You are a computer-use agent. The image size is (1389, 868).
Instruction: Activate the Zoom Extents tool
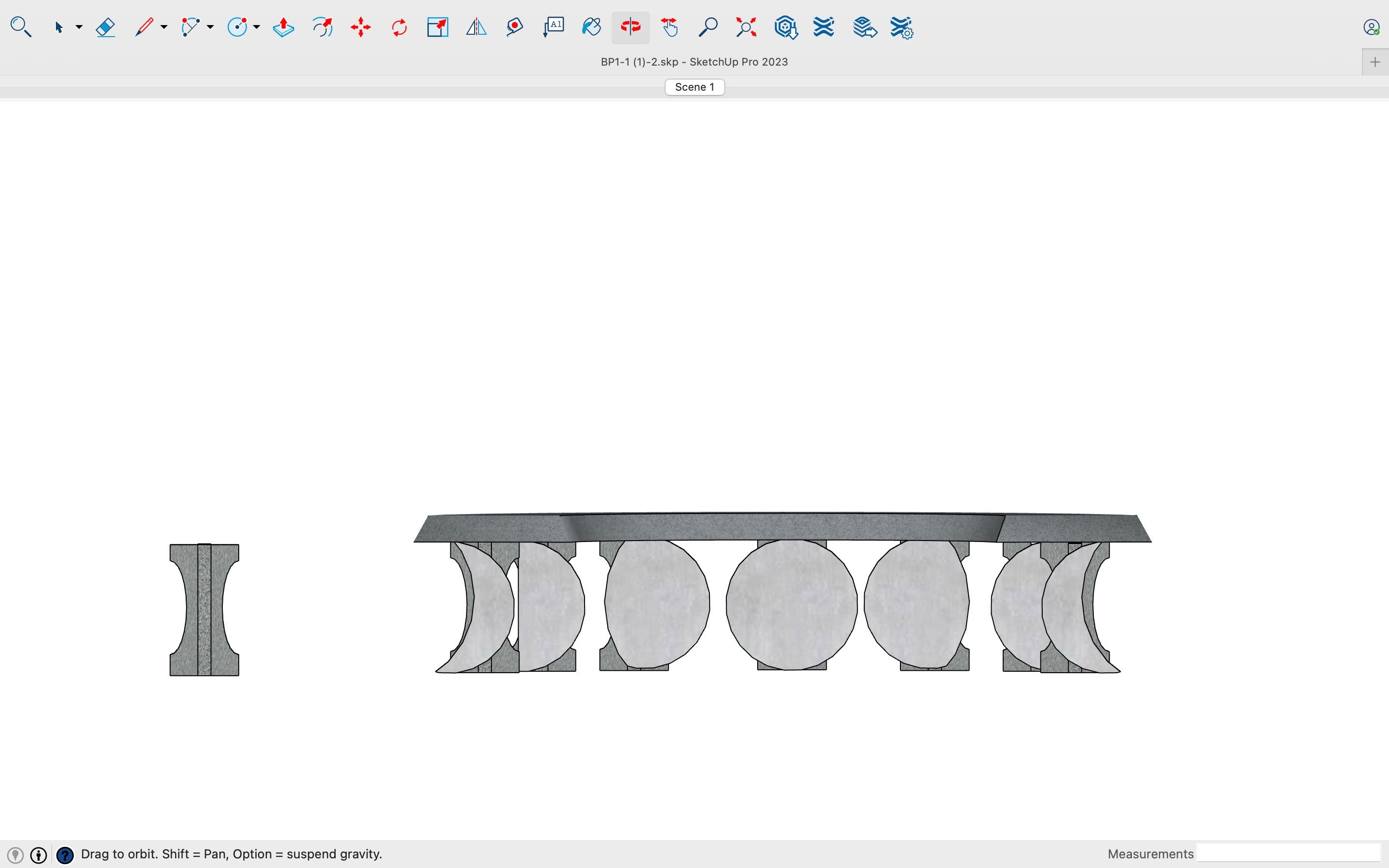point(746,27)
